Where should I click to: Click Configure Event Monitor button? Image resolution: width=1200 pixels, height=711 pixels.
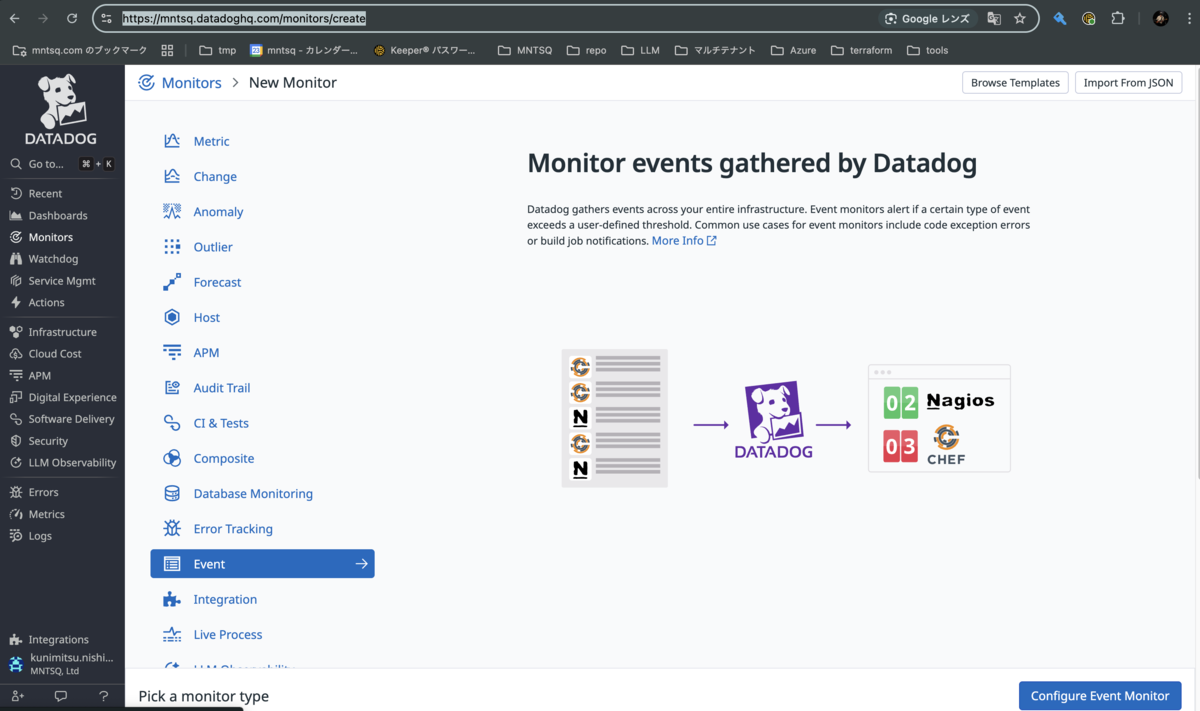[x=1100, y=696]
